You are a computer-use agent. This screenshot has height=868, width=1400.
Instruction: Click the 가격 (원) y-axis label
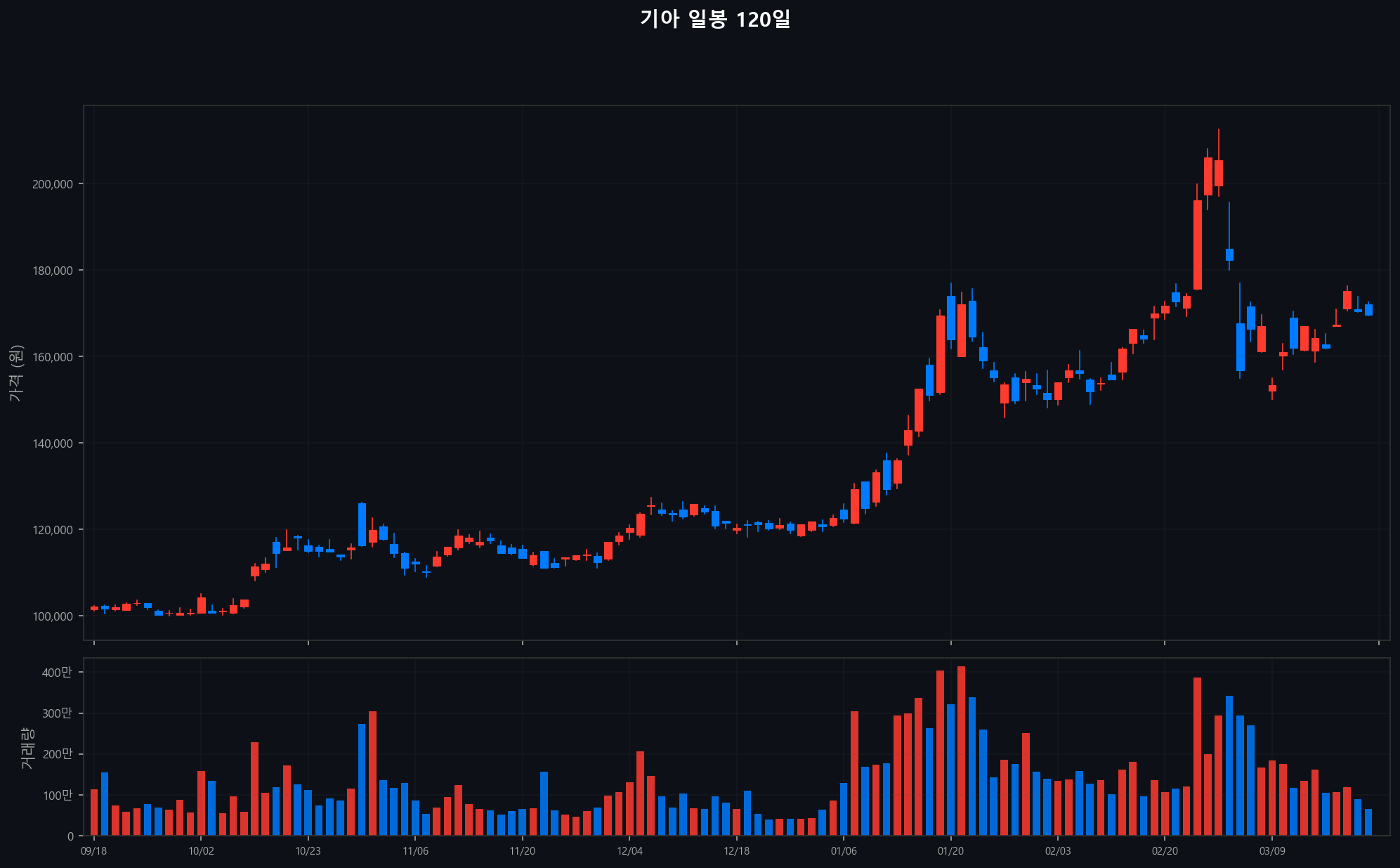[x=17, y=373]
